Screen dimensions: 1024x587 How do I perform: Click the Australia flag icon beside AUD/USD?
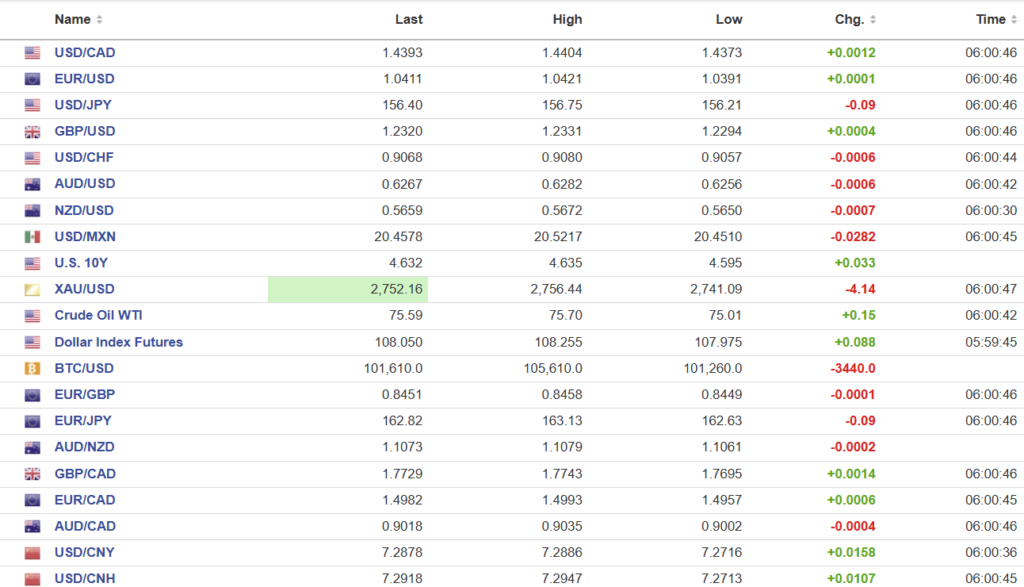(x=32, y=184)
